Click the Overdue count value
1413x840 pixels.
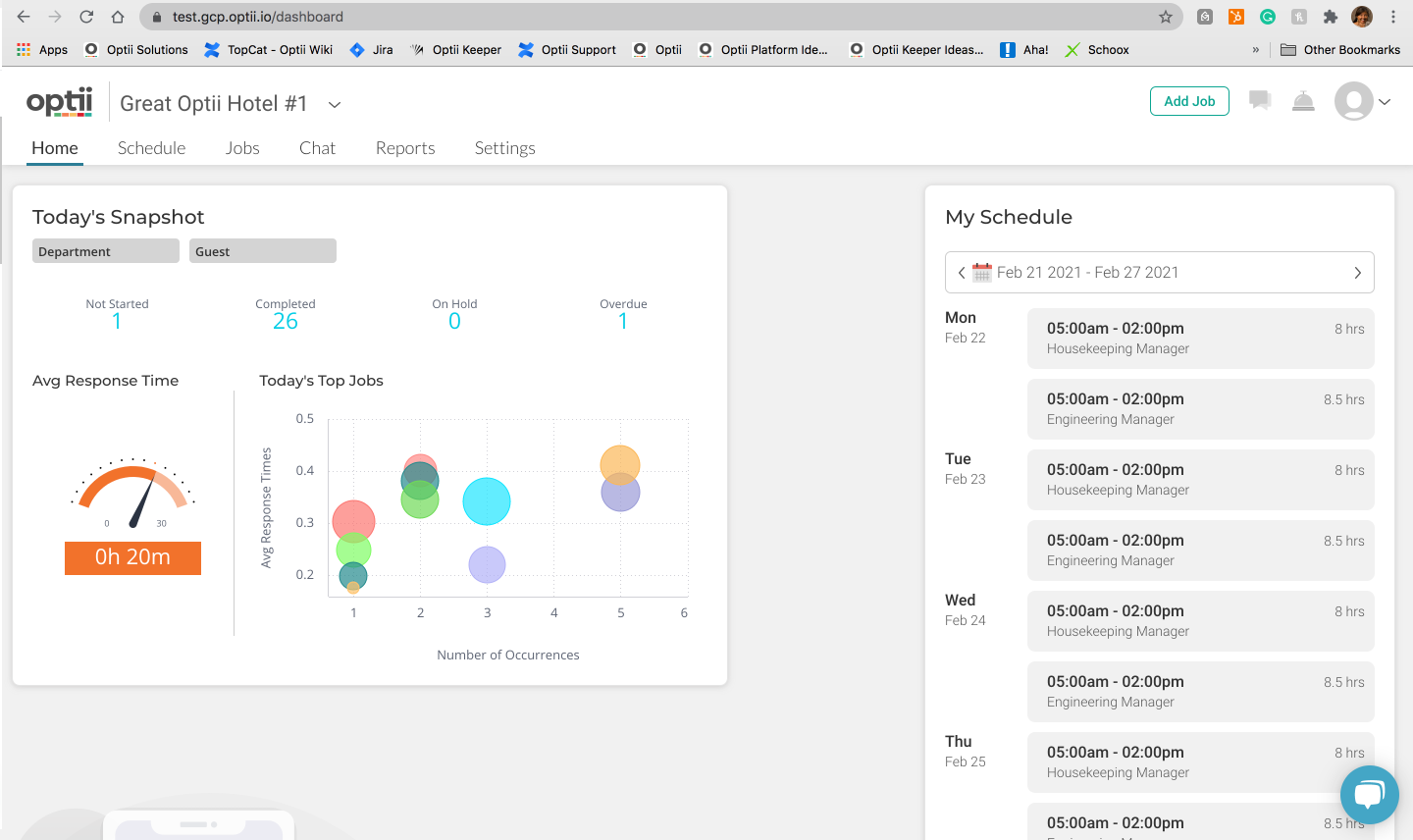click(x=623, y=322)
